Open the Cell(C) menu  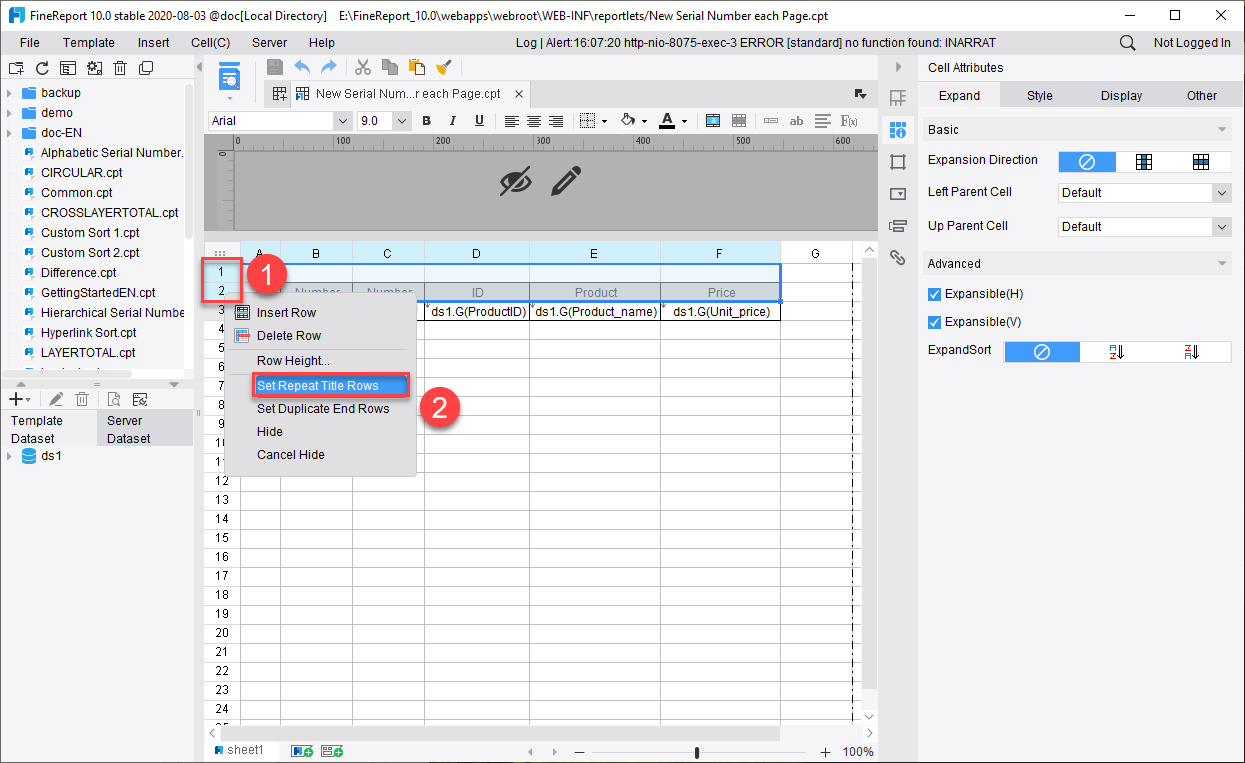pyautogui.click(x=211, y=43)
